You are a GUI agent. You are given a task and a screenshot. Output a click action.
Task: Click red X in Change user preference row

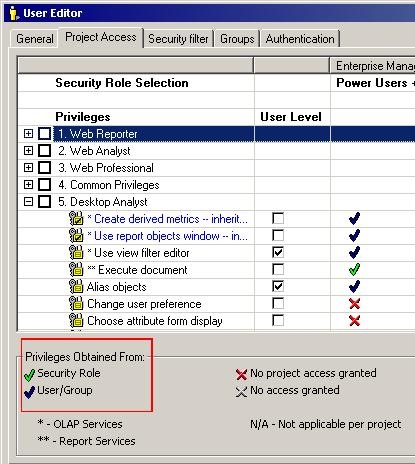[x=354, y=304]
